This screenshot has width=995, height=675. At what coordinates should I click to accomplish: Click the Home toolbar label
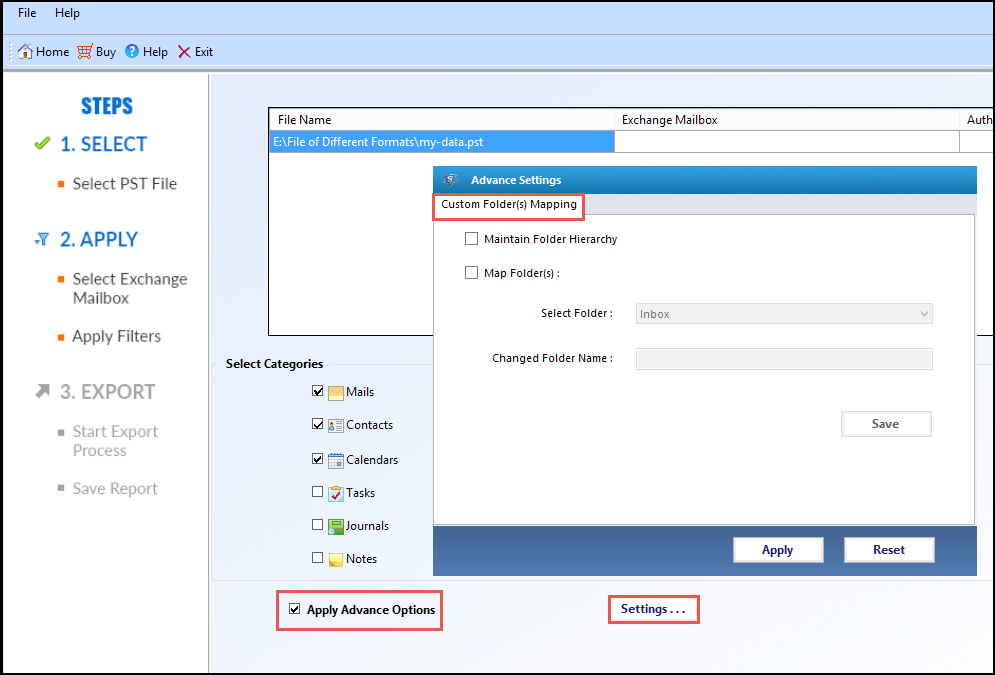point(53,52)
